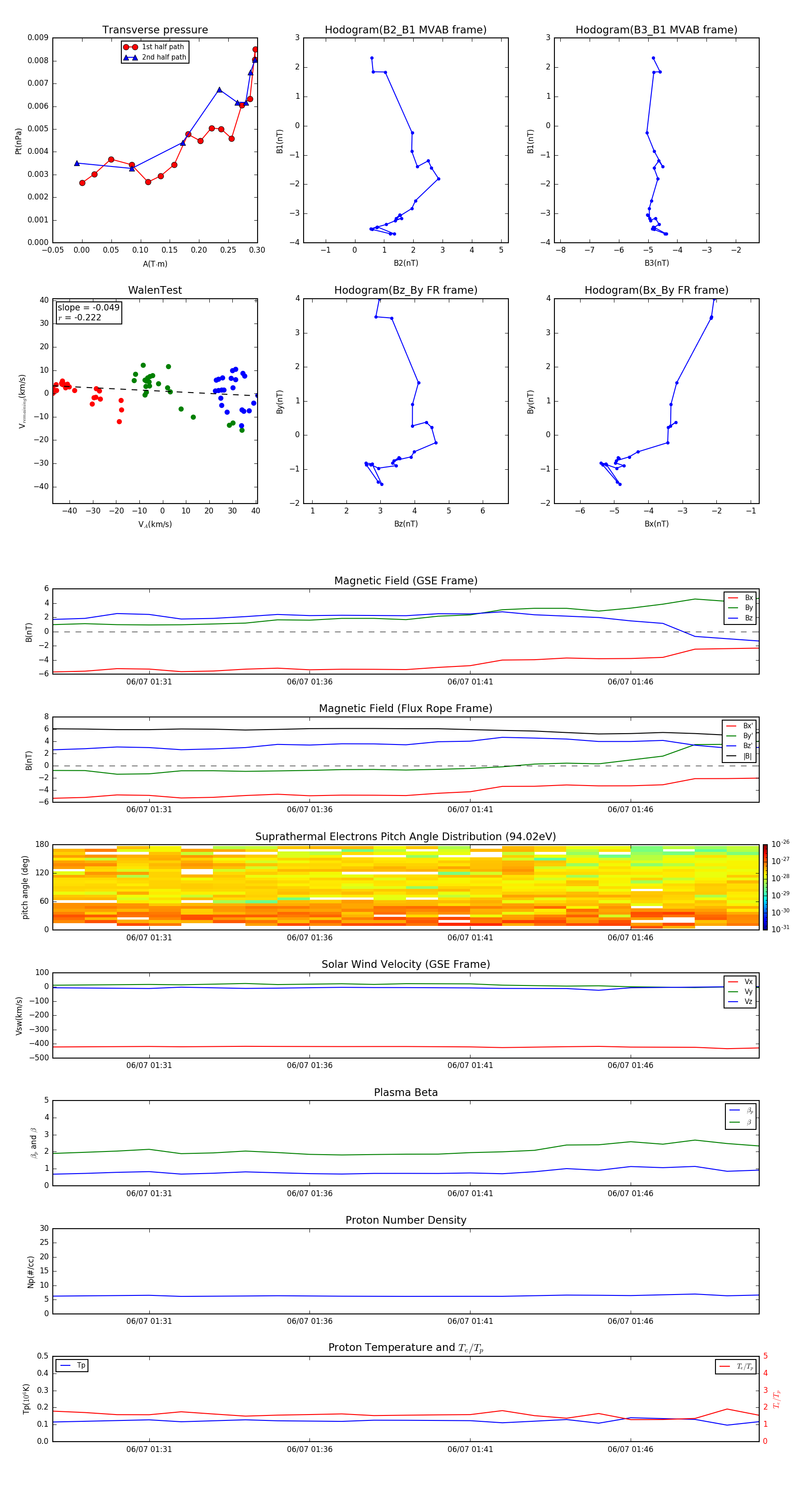Click the 'Hodogram(Bz_By FR frame)' title
Screen dimensions: 812x1489
[x=406, y=290]
